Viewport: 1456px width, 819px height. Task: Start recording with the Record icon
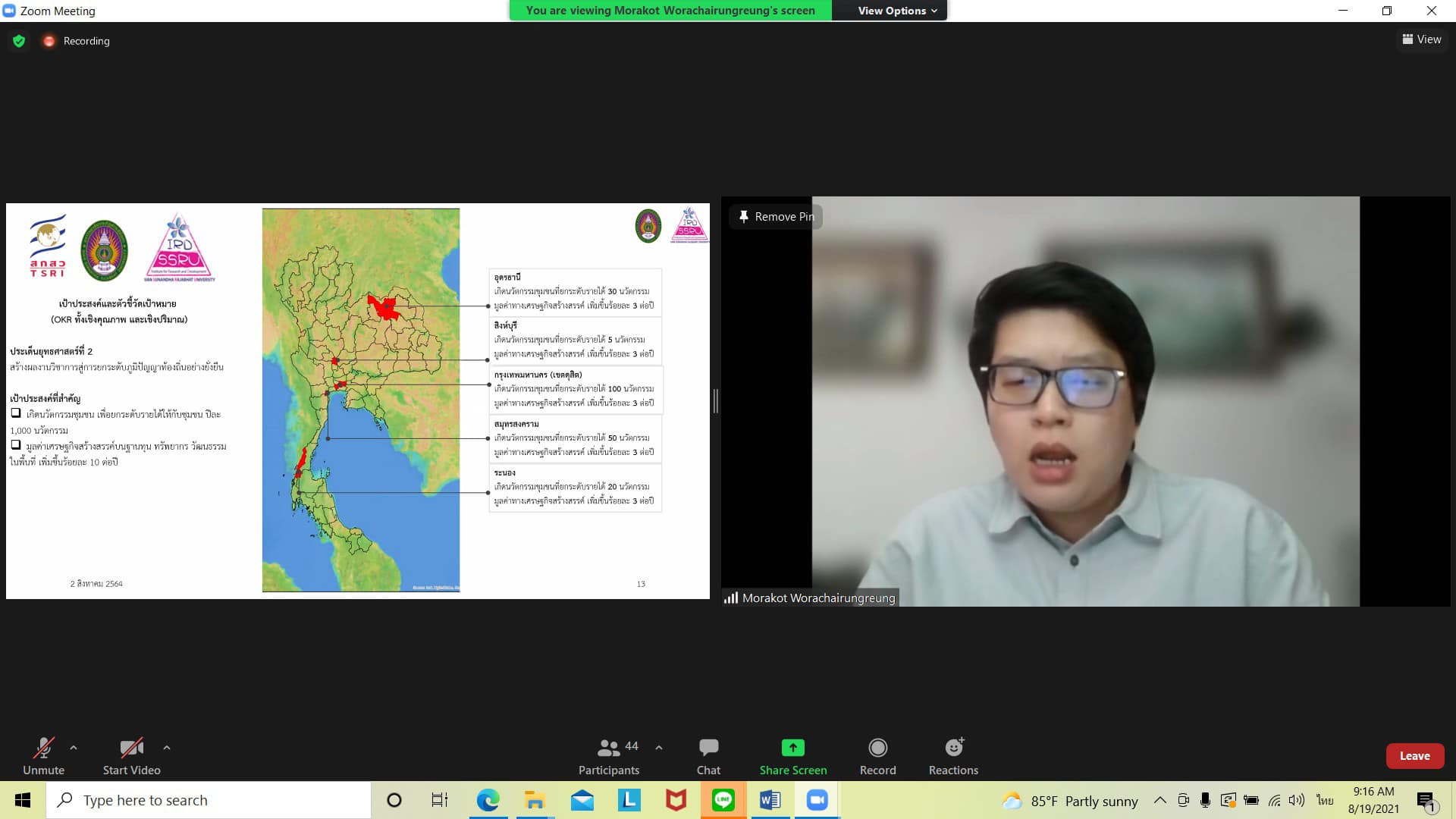(x=877, y=748)
